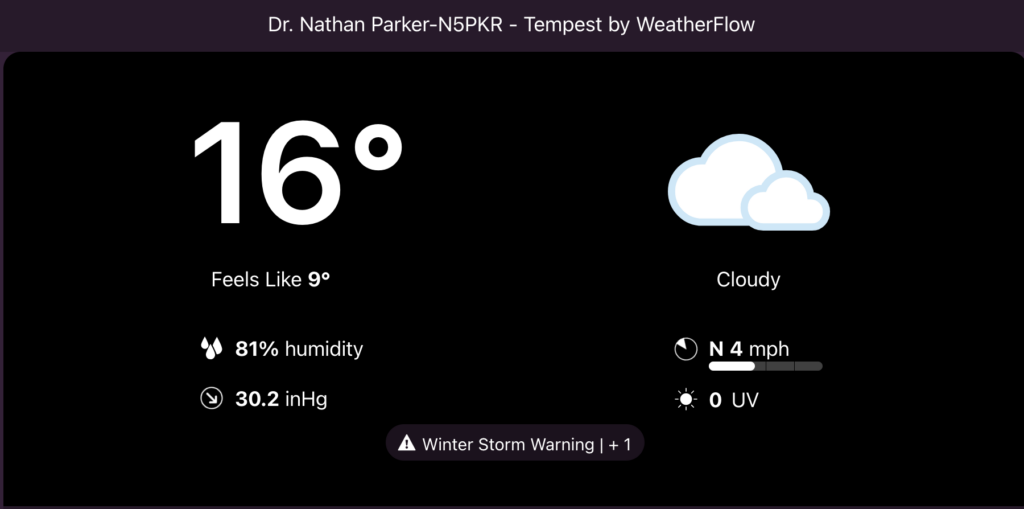Click the pressure trend arrow icon
Viewport: 1024px width, 509px height.
click(210, 399)
